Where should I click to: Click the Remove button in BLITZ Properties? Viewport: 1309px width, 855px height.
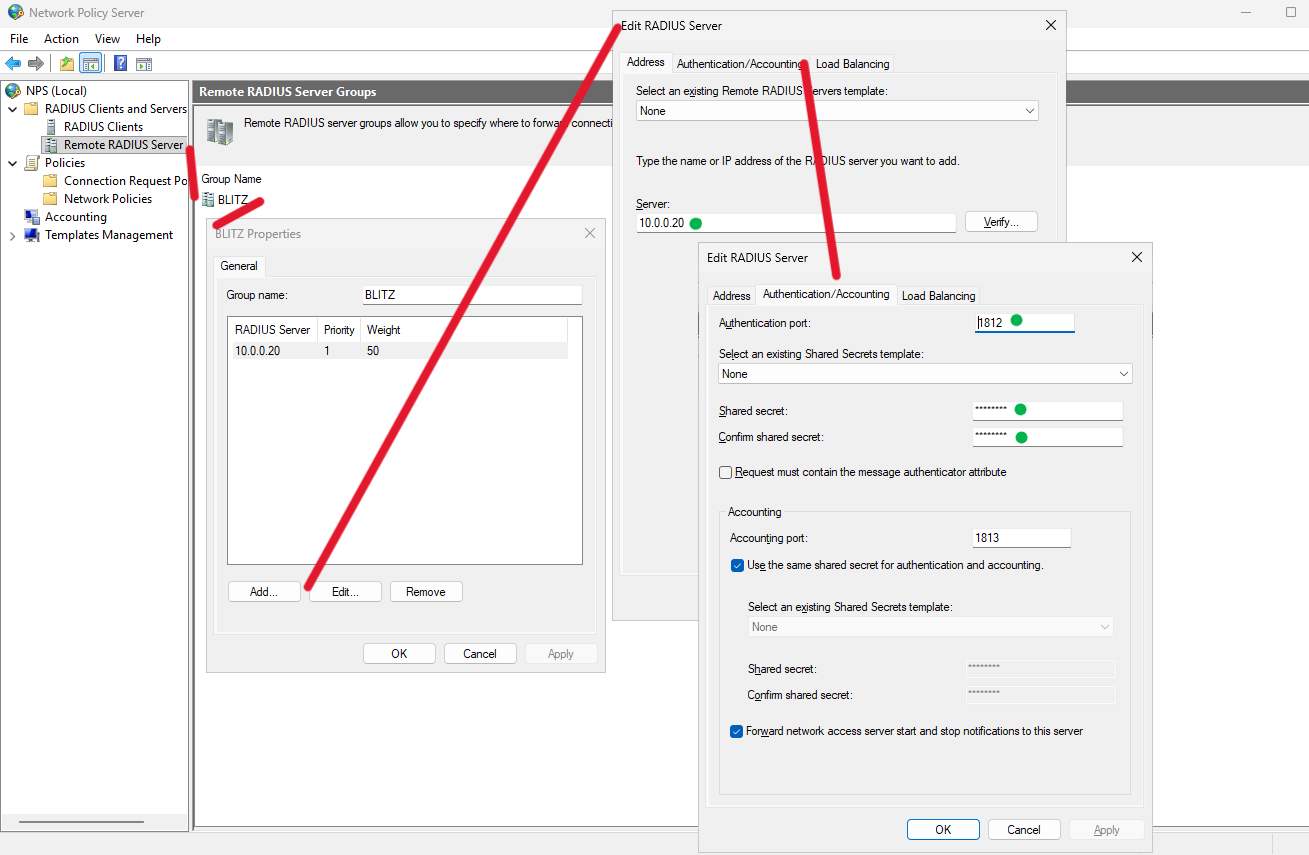426,592
